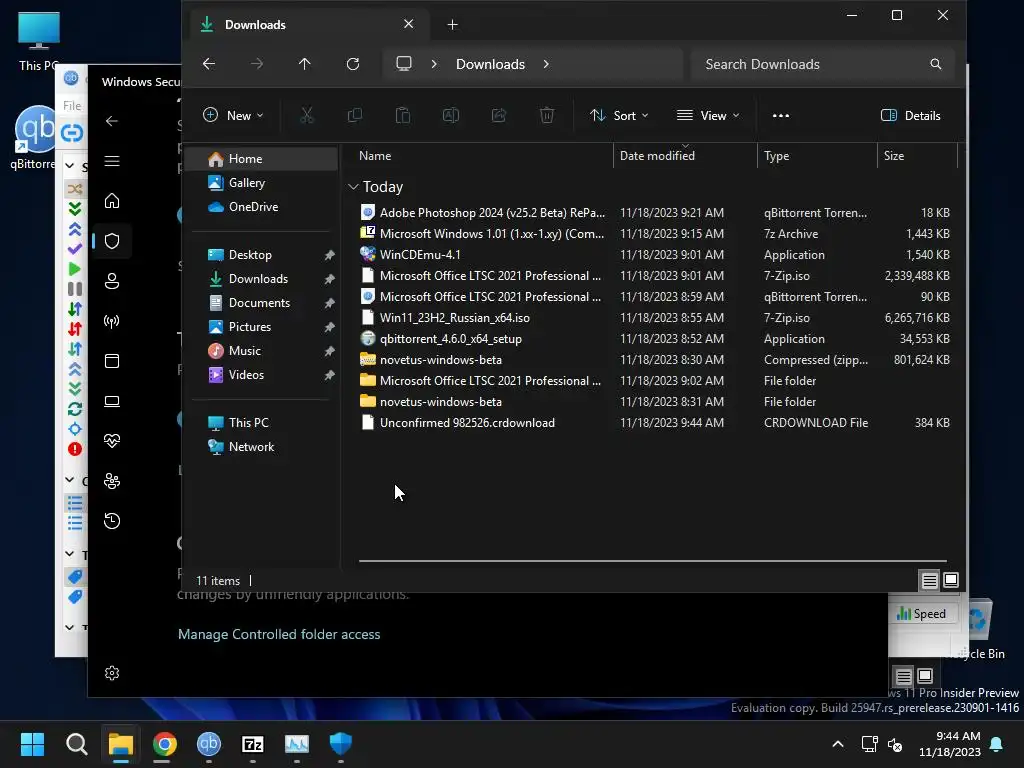The width and height of the screenshot is (1024, 768).
Task: Sort by Date modified column header
Action: pos(685,156)
